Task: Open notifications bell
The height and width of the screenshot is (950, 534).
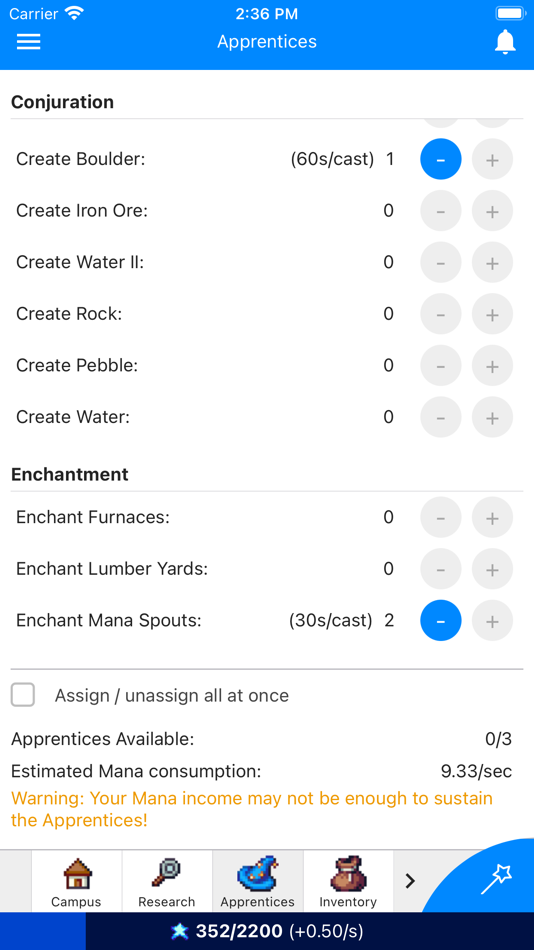Action: (505, 42)
